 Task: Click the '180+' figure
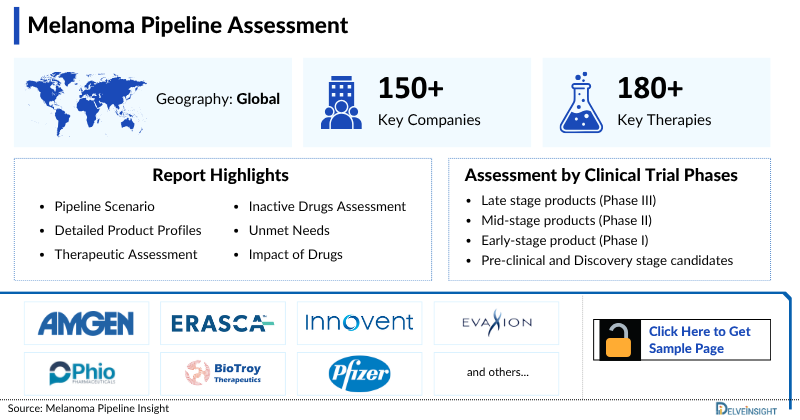point(650,88)
